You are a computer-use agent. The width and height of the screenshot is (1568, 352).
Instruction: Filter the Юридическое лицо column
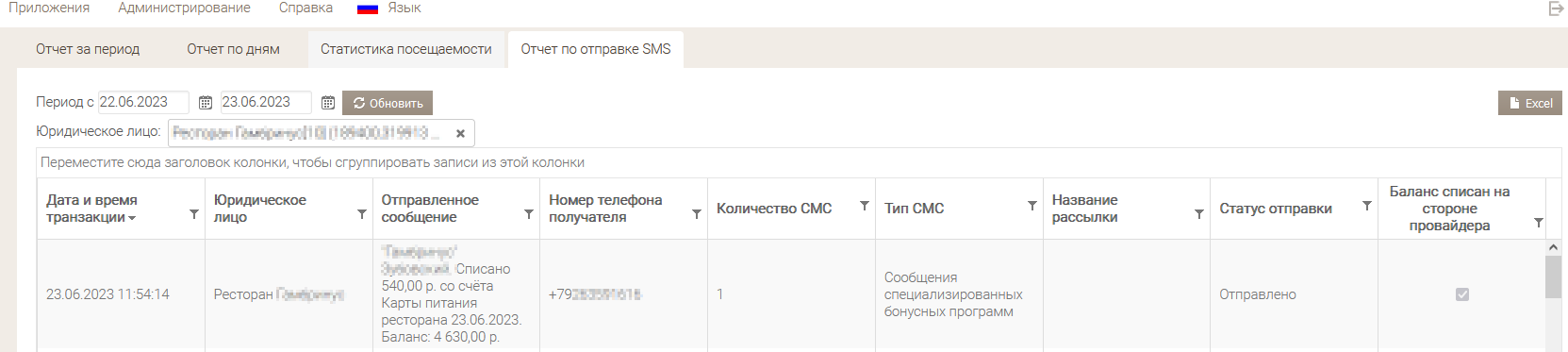362,214
